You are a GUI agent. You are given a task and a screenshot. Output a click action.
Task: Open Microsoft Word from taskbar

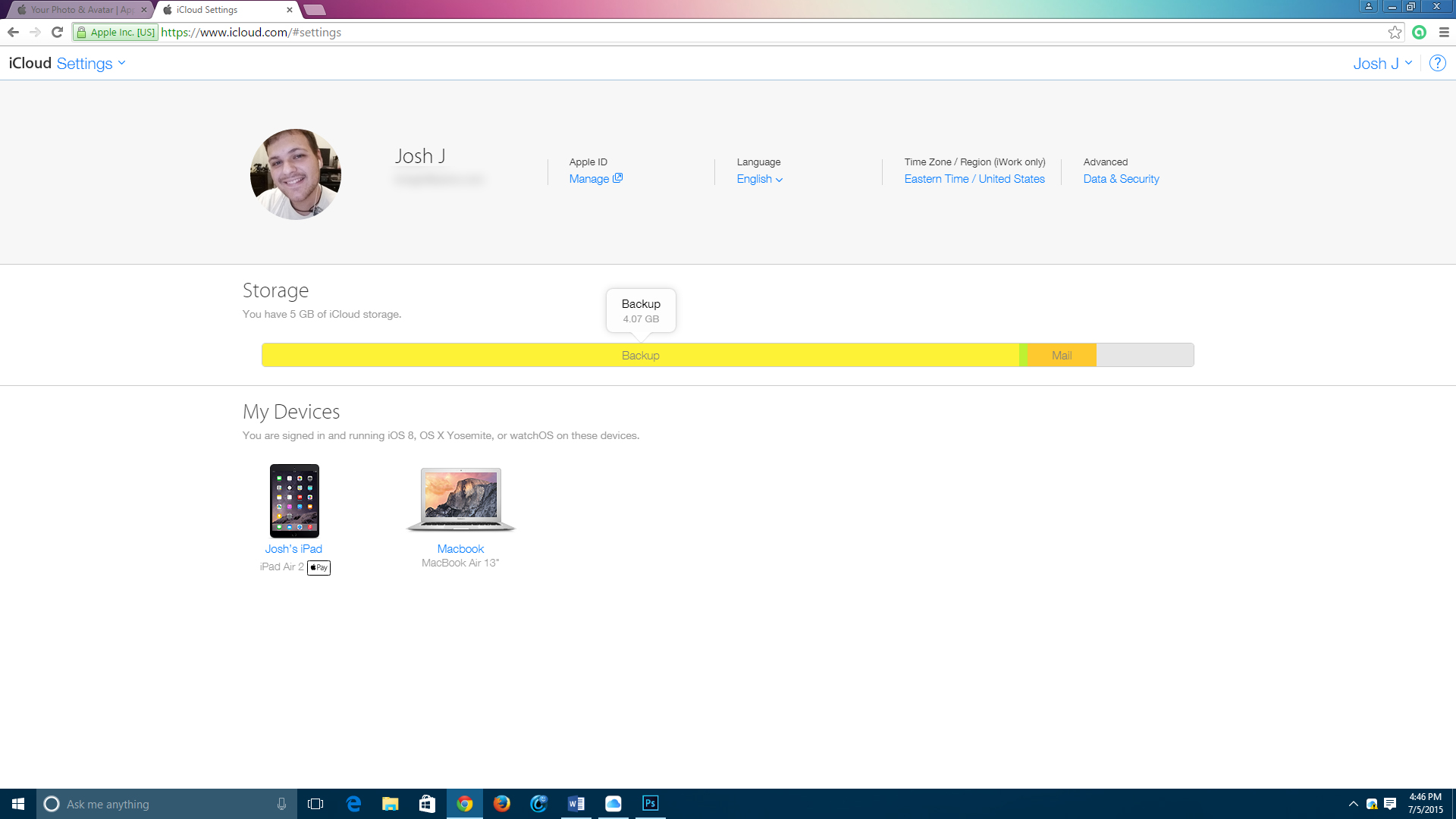[x=576, y=804]
